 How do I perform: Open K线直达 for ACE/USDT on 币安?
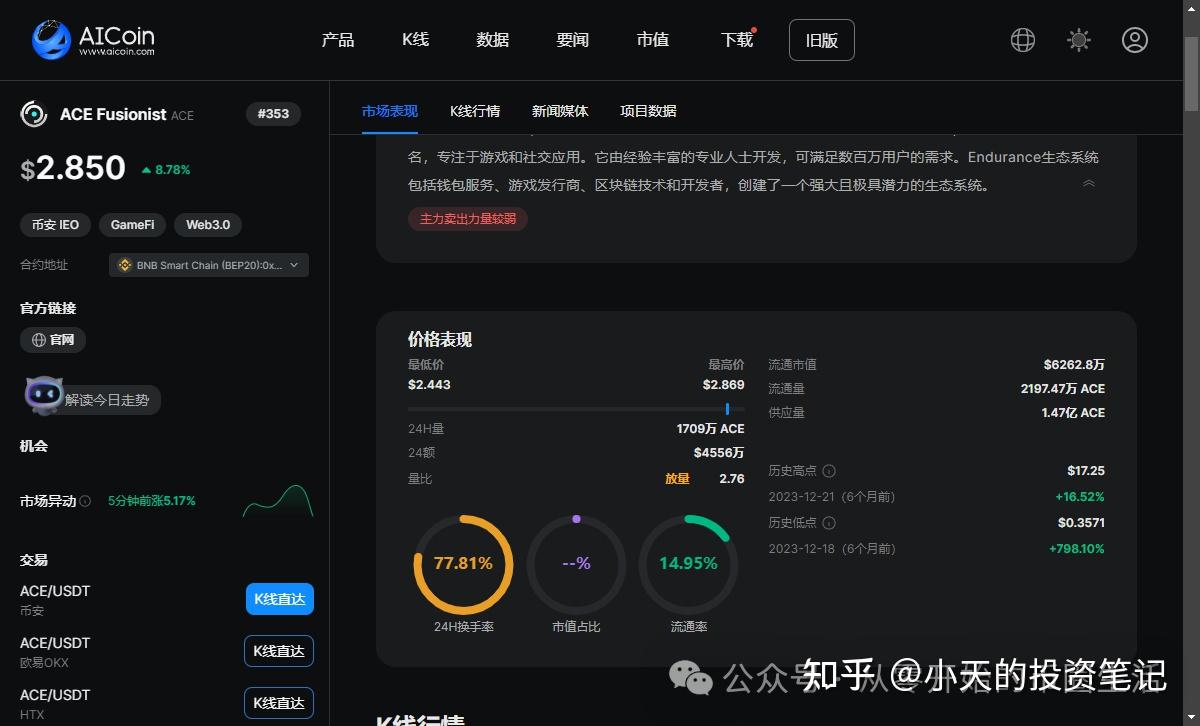coord(279,598)
